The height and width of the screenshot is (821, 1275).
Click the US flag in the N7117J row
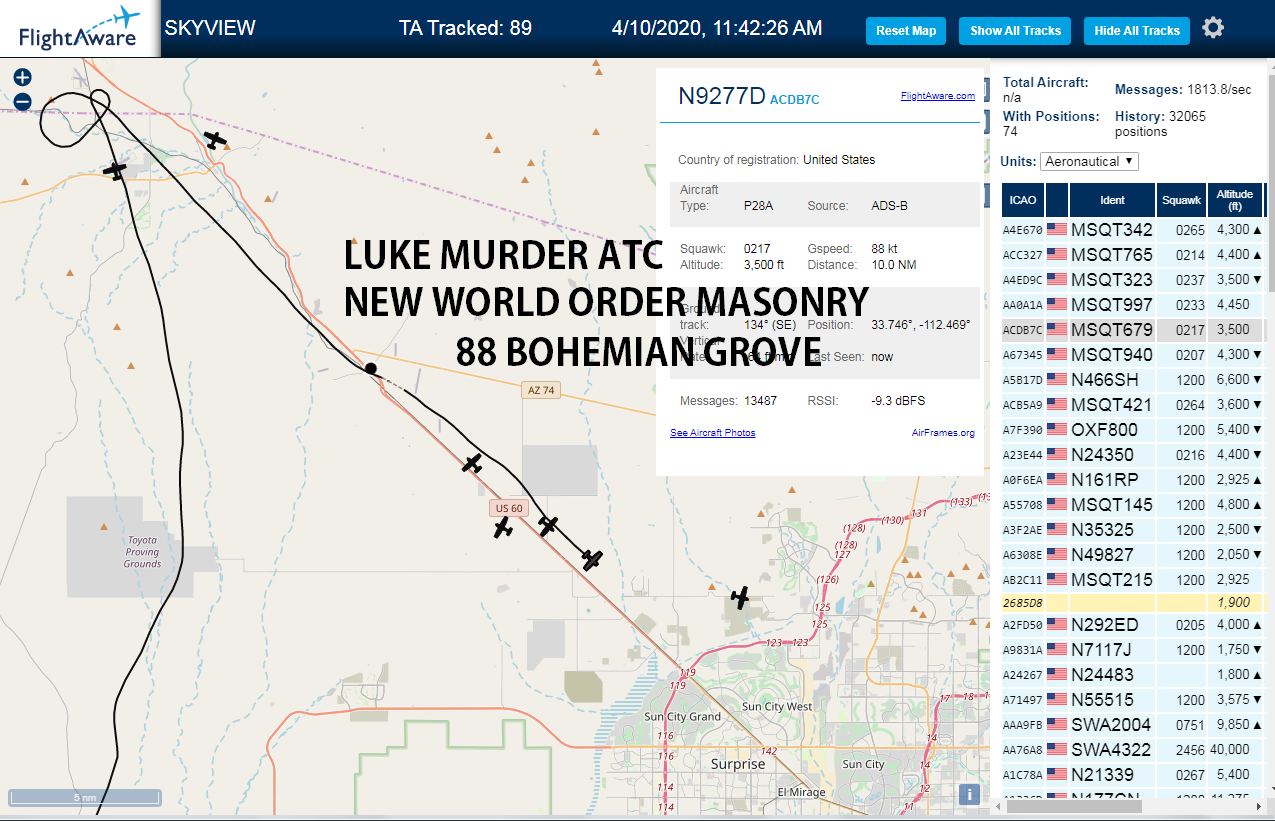pyautogui.click(x=1057, y=650)
